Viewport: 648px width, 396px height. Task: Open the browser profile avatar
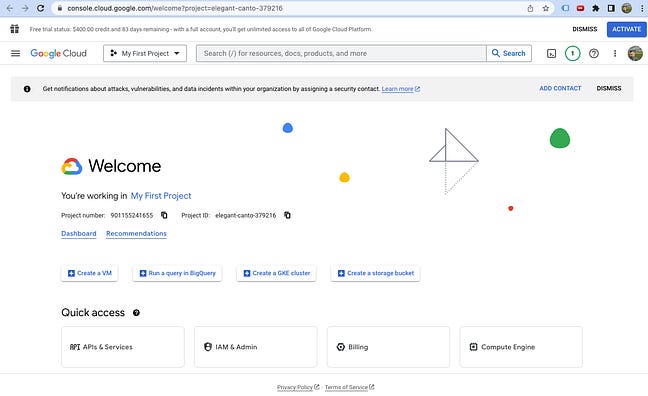627,8
